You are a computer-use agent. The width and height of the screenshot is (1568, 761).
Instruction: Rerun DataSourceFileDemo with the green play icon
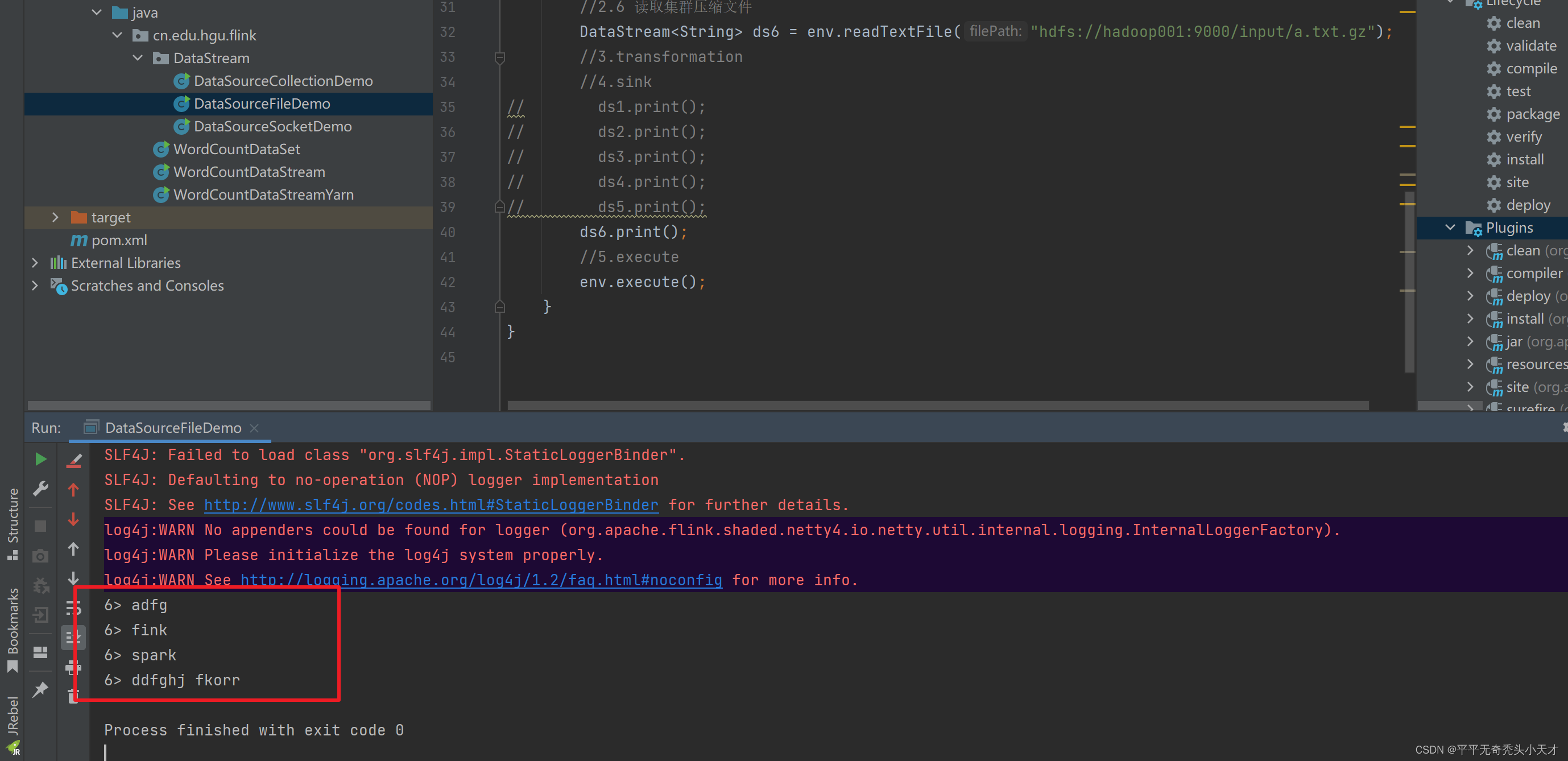40,458
